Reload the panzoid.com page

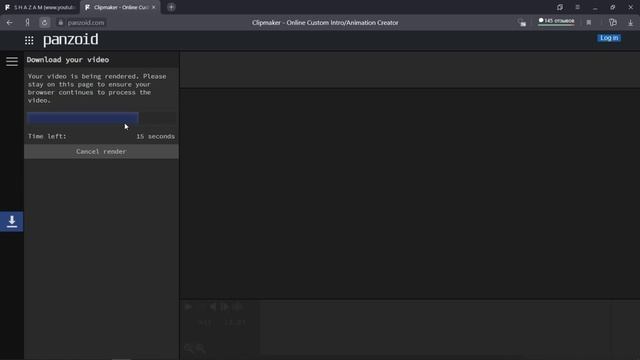[x=44, y=22]
